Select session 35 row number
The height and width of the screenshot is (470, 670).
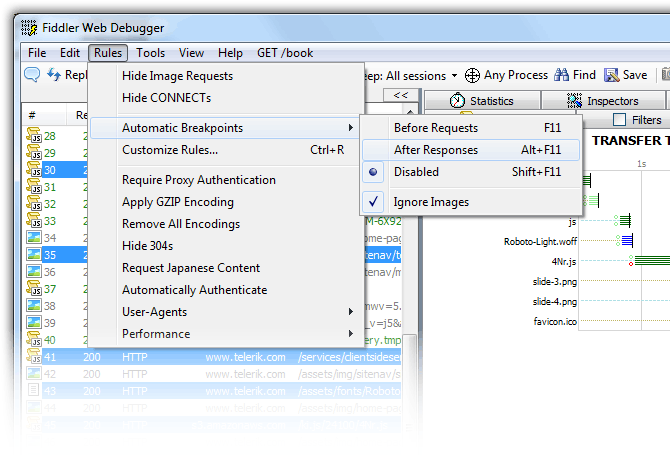(x=50, y=255)
